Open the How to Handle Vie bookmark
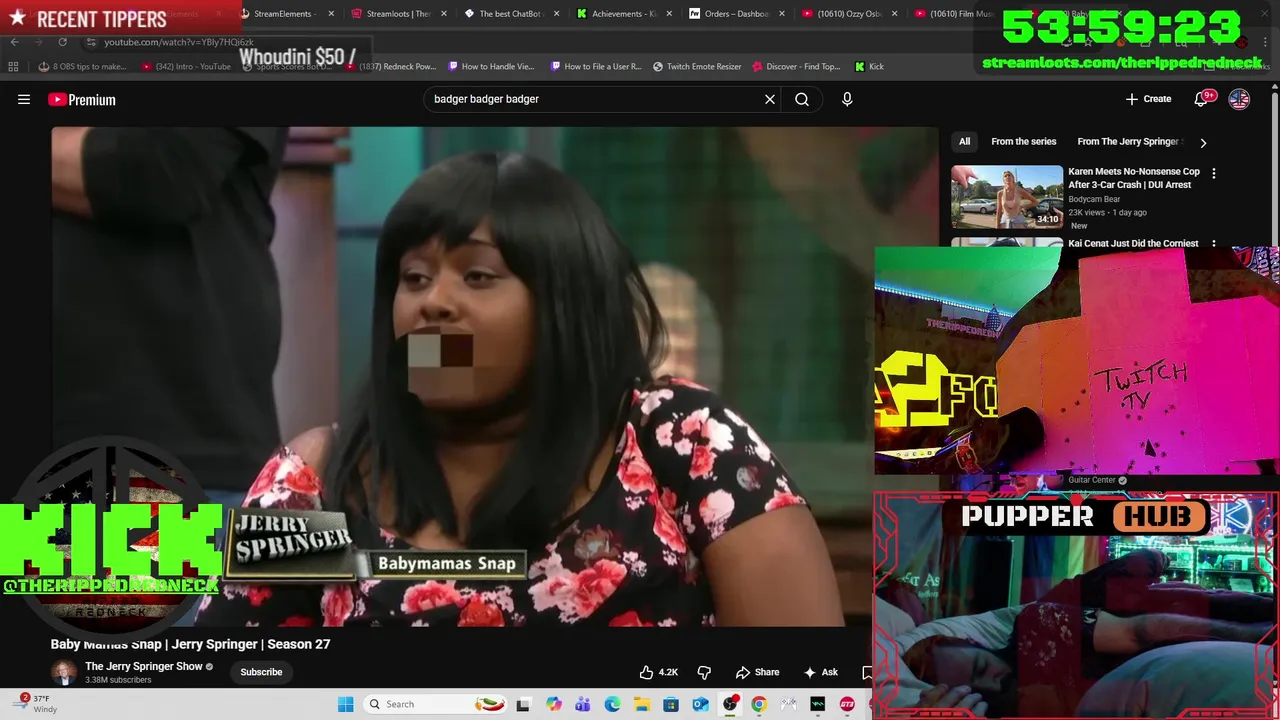The width and height of the screenshot is (1280, 720). [x=491, y=66]
